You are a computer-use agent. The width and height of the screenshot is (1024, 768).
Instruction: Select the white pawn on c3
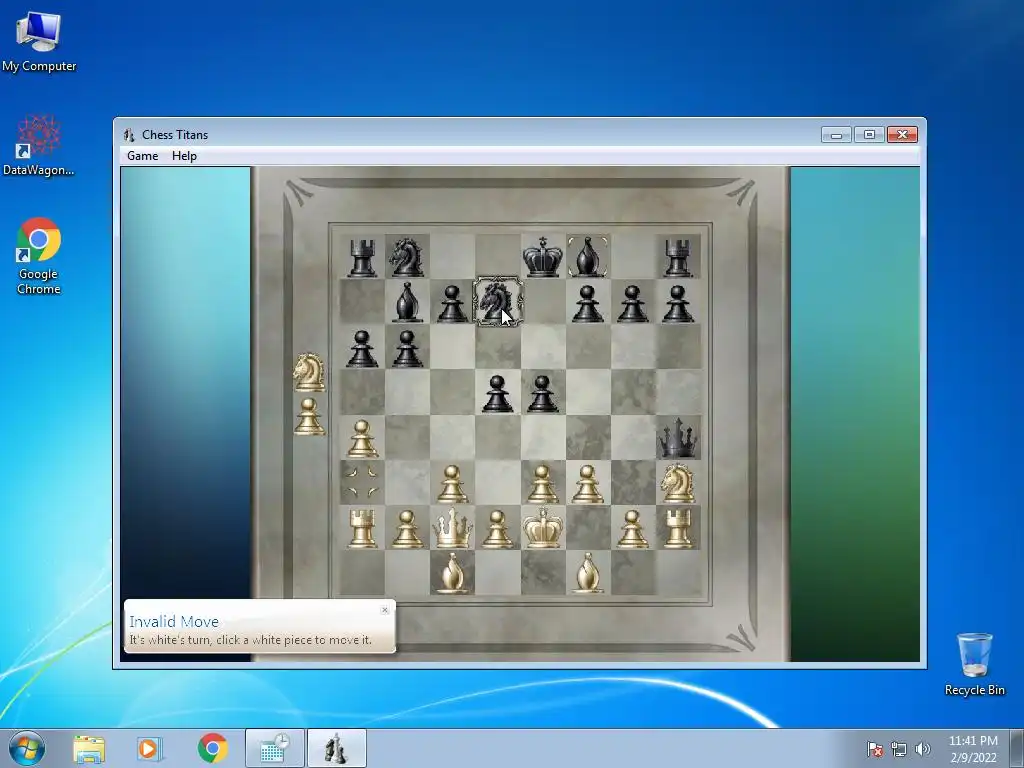(x=452, y=484)
